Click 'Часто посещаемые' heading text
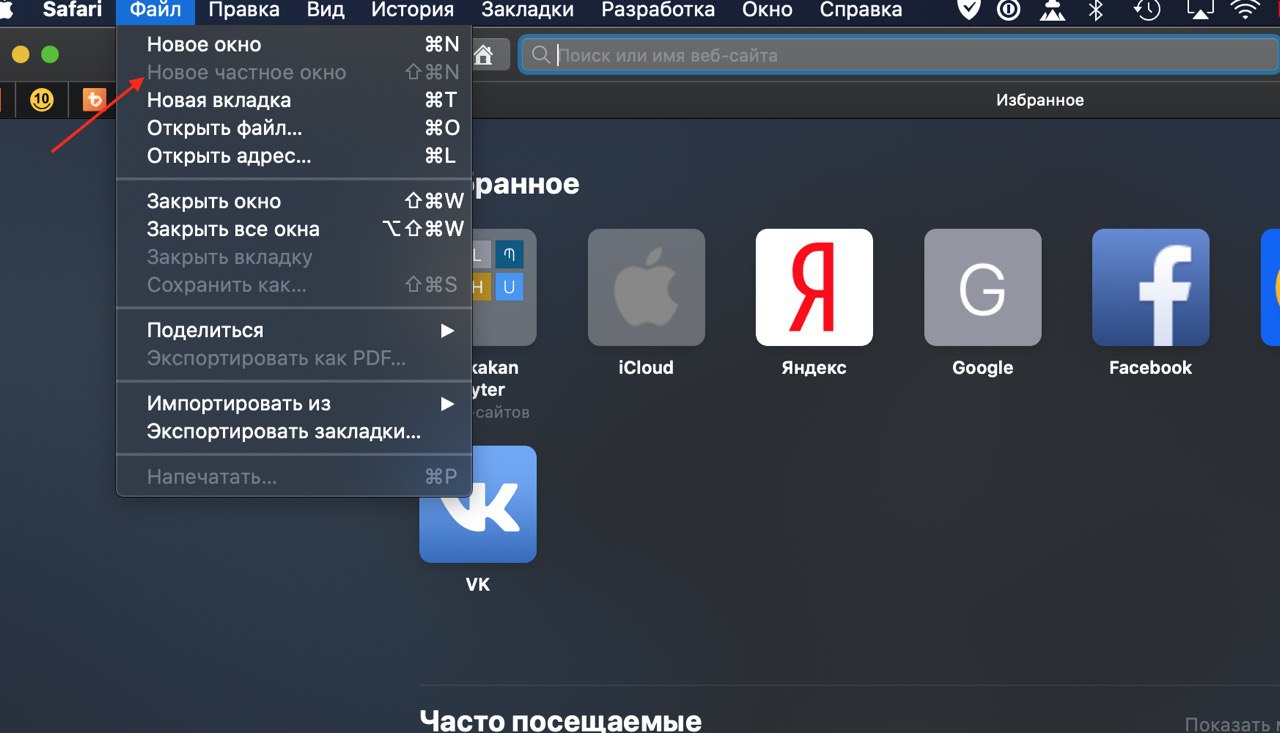The image size is (1280, 733). [x=560, y=720]
